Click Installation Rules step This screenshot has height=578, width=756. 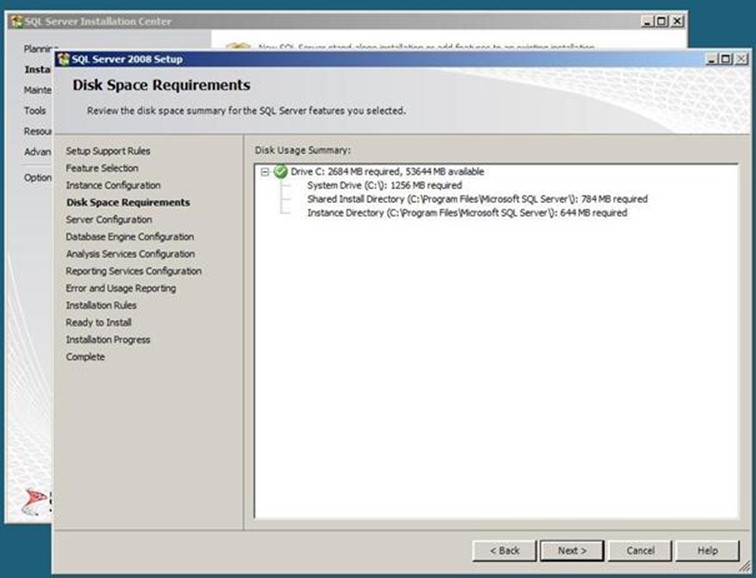101,305
